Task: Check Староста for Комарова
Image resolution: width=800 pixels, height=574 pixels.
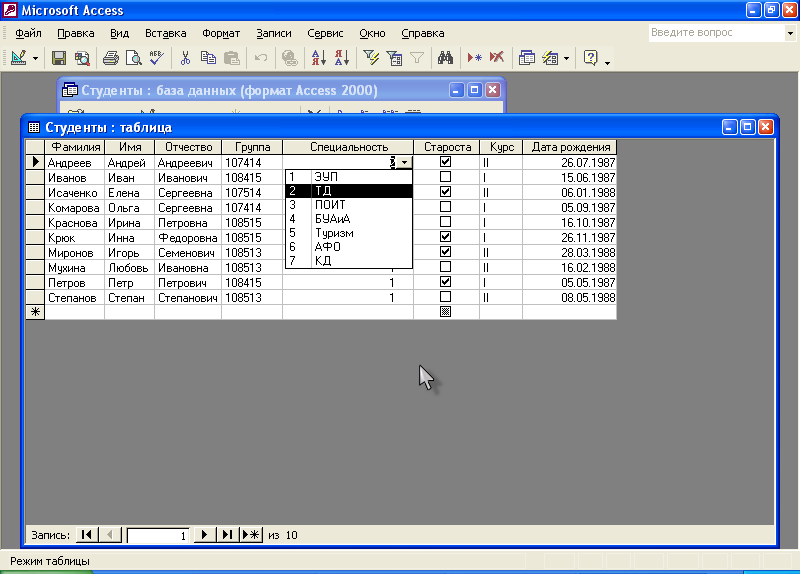Action: [445, 207]
